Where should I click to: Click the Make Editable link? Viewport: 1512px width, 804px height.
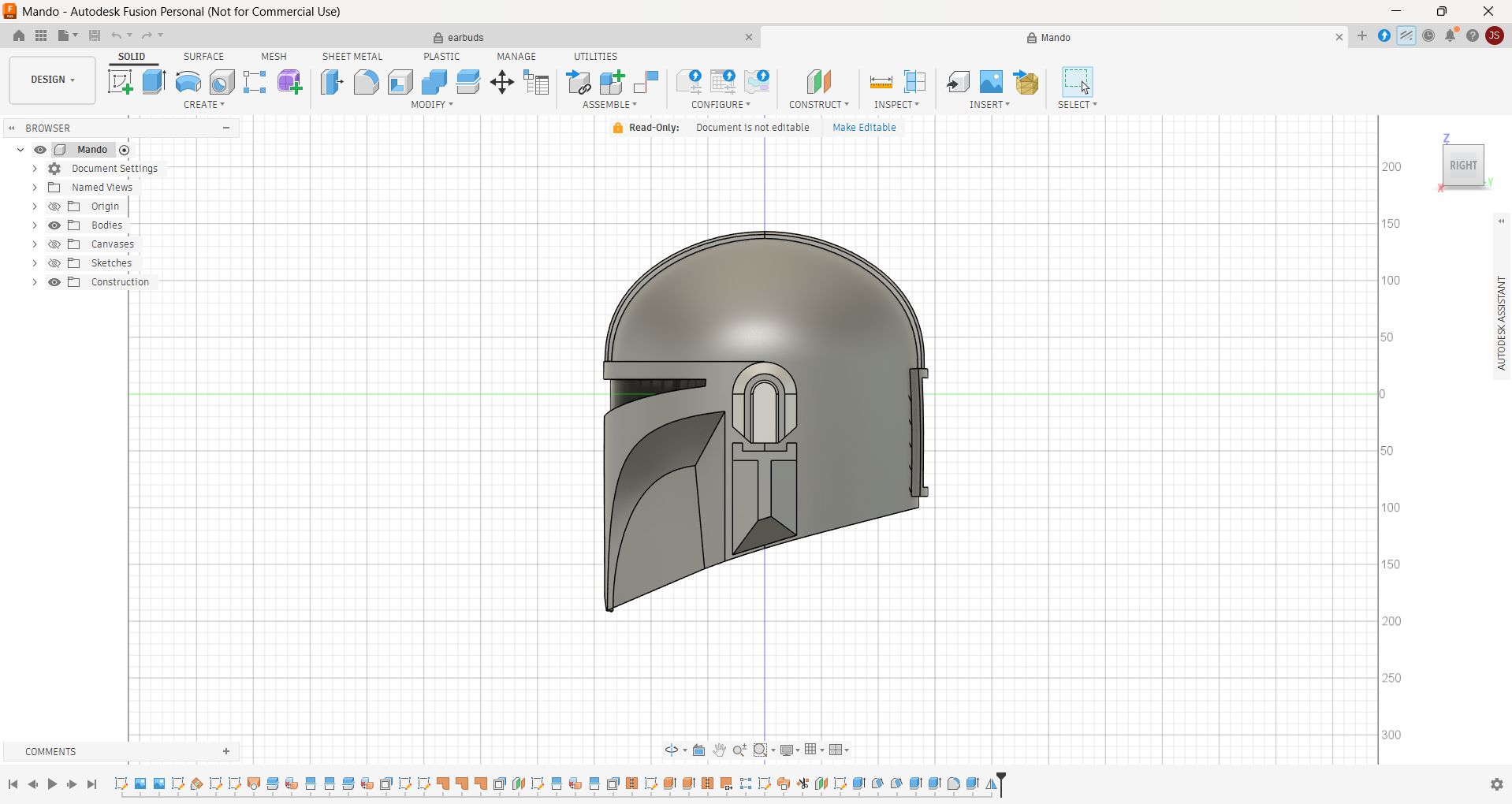pyautogui.click(x=864, y=128)
